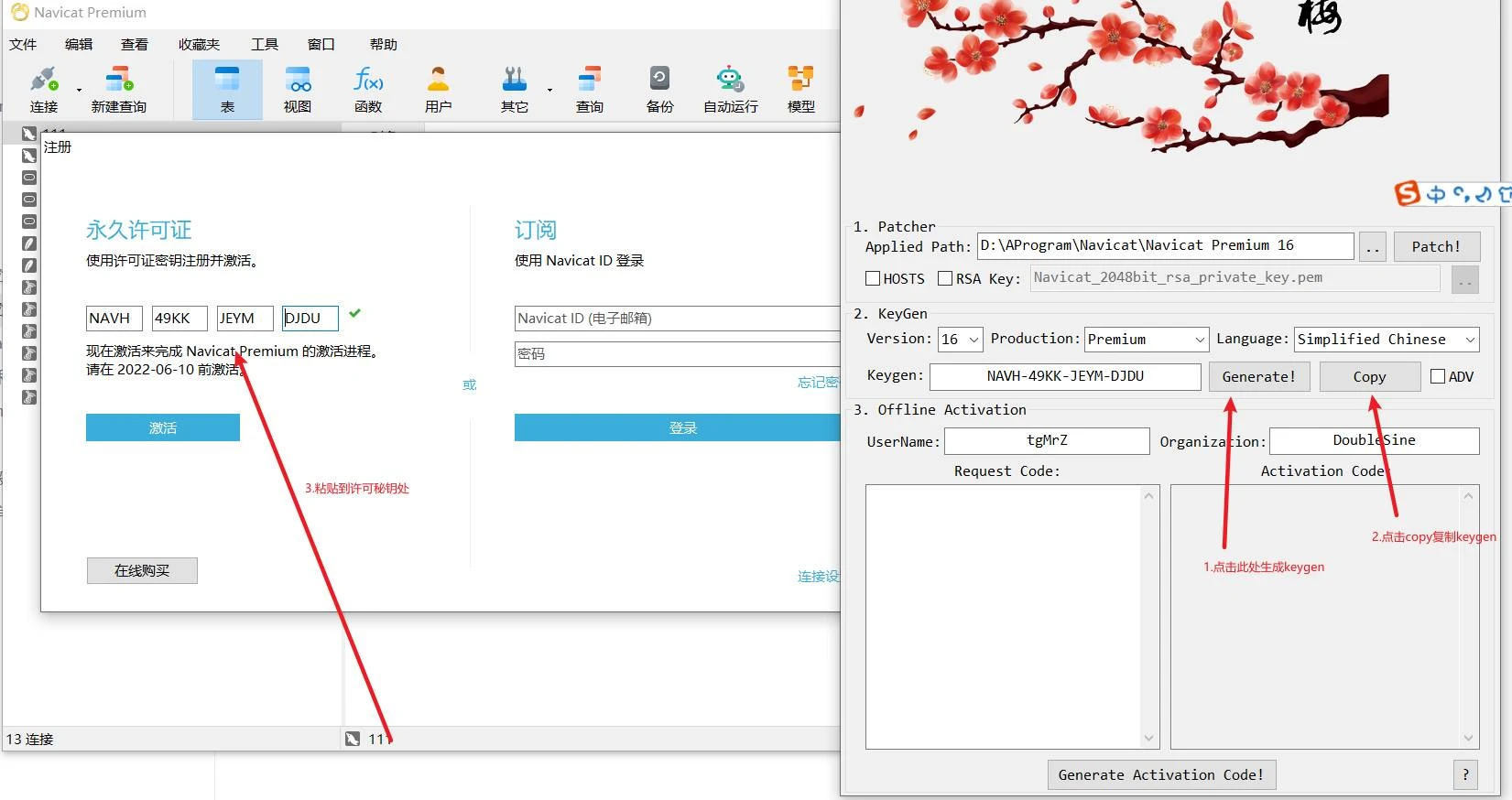Screen dimensions: 1512x800
Task: Click the ? help button
Action: [1465, 774]
